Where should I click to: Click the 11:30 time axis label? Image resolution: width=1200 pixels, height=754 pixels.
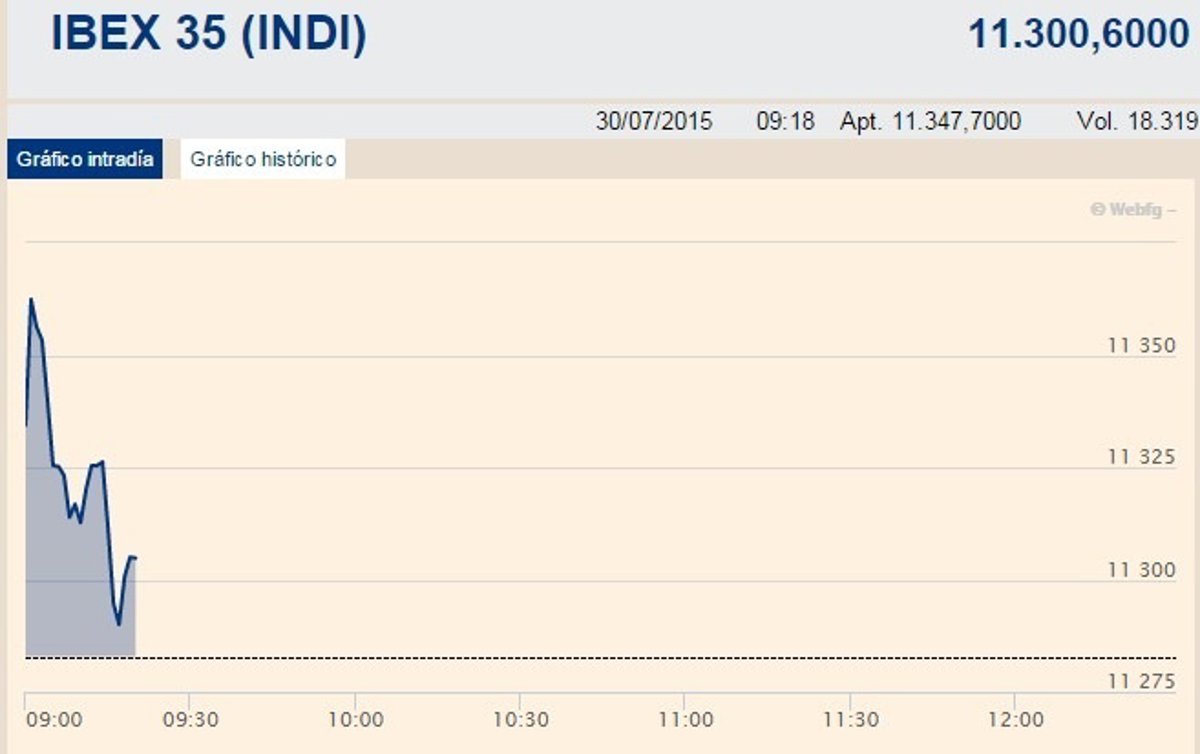point(850,720)
